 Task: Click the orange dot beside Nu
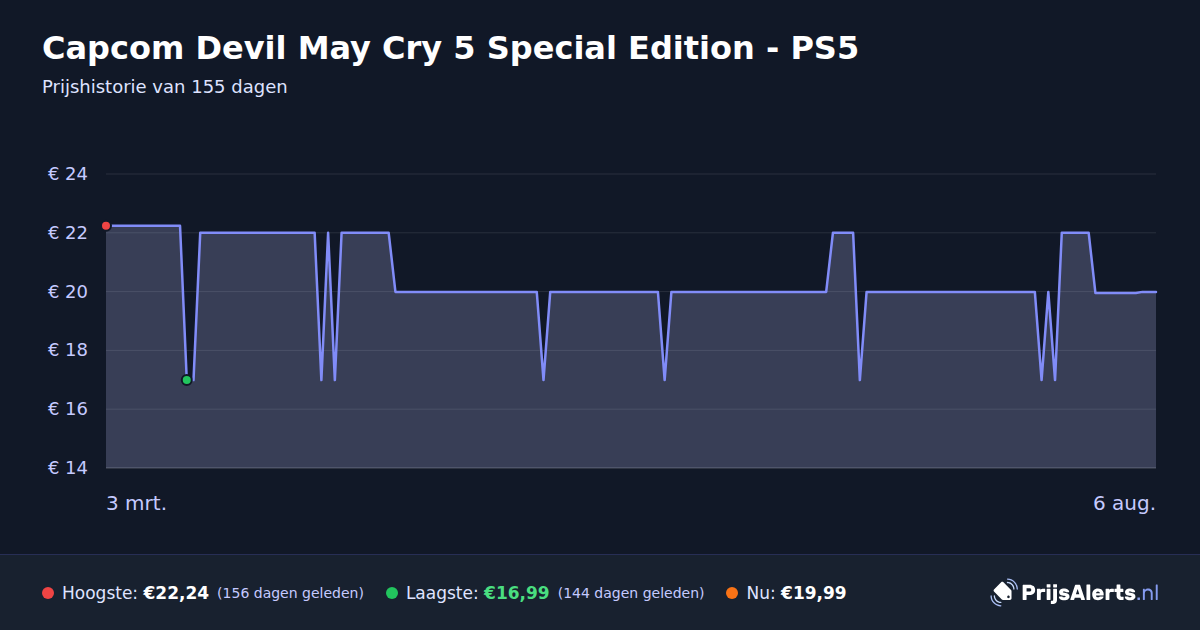pos(732,593)
